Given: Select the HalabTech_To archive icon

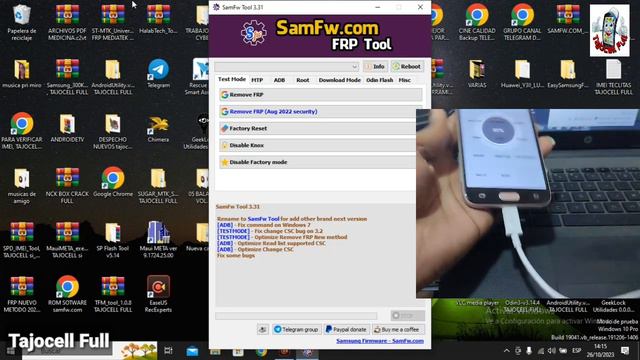Looking at the screenshot, I should click(158, 20).
